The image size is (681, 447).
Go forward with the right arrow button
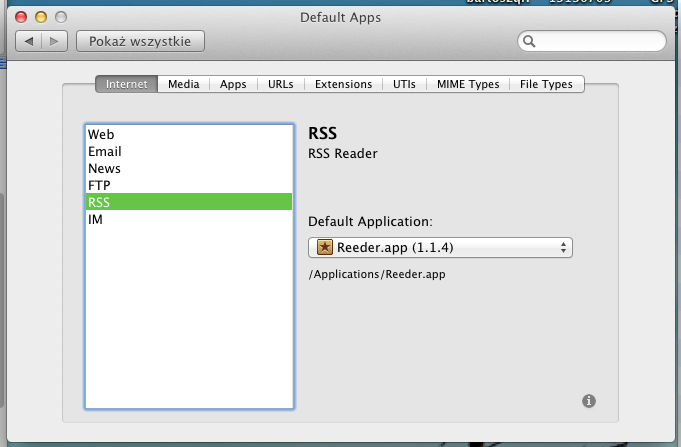[55, 41]
